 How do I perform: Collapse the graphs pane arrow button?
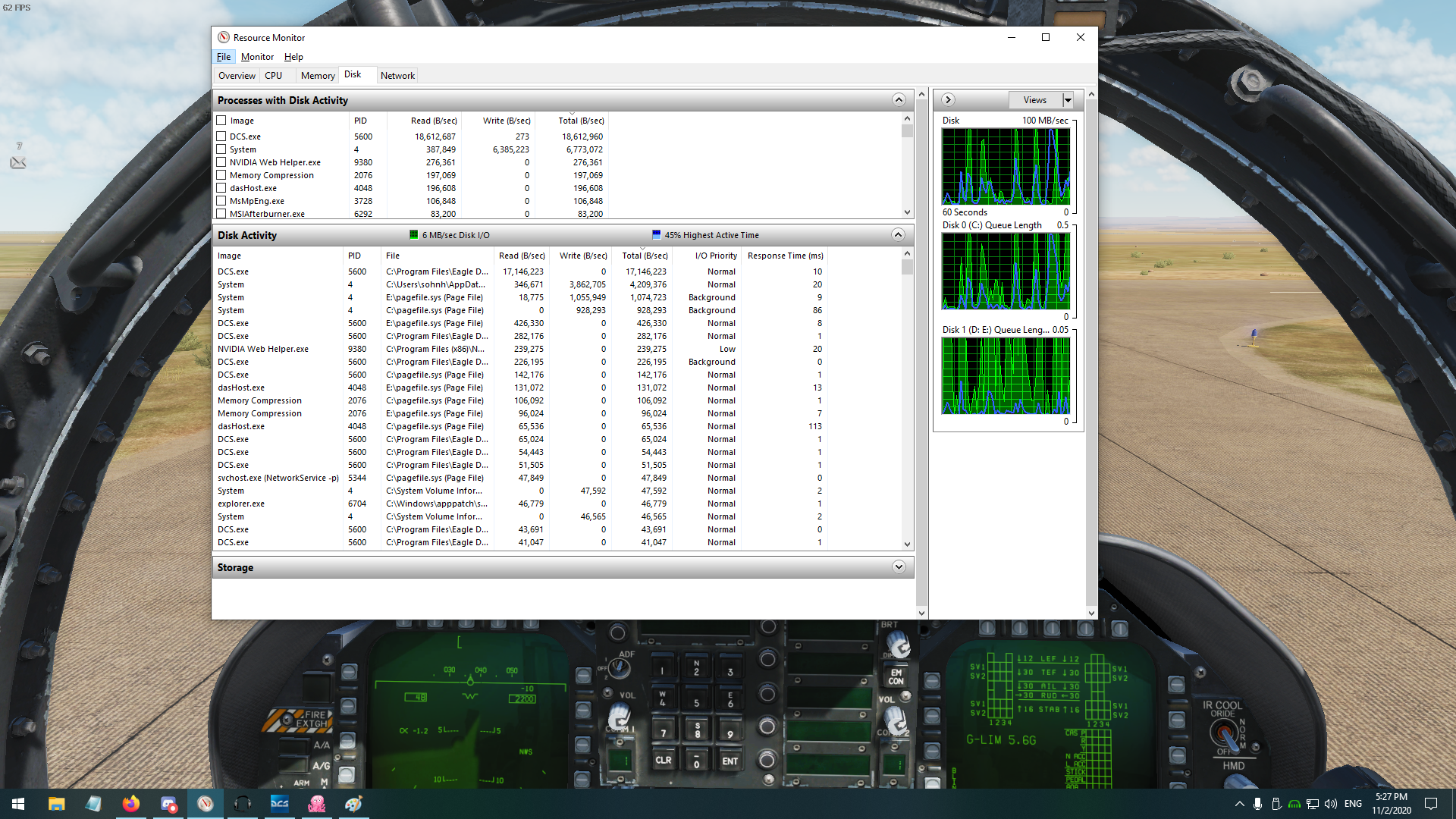pos(948,100)
